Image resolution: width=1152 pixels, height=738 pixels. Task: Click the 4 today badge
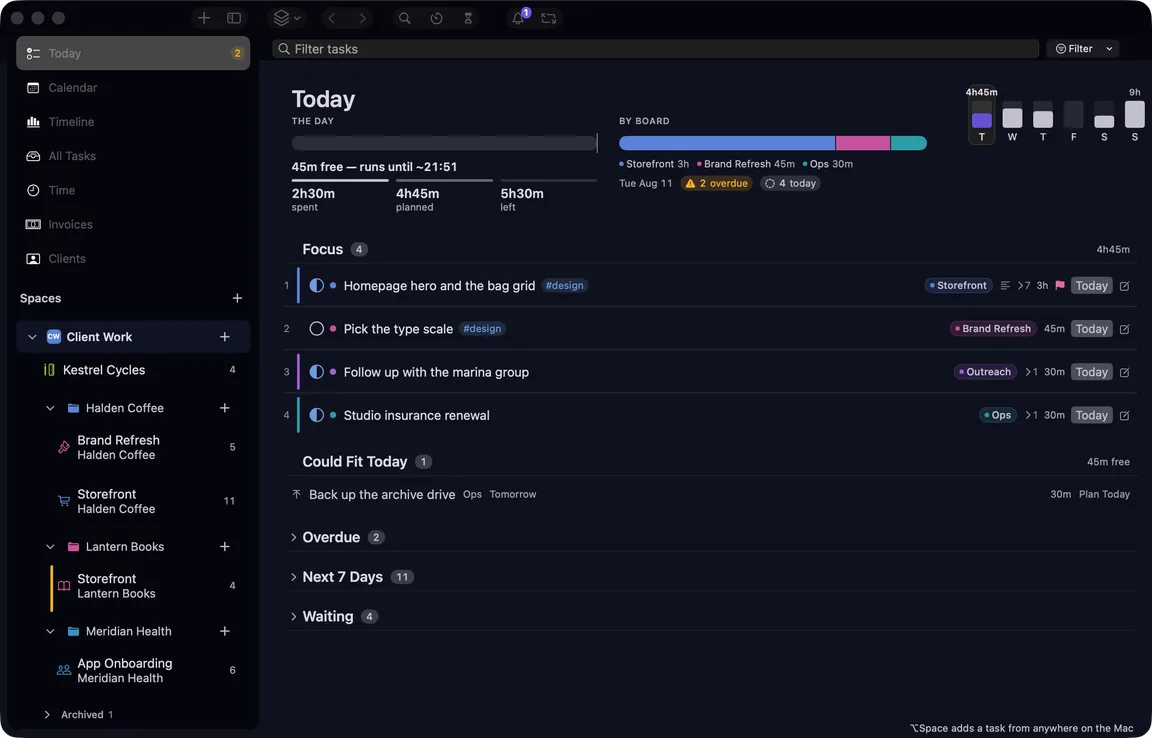(x=791, y=183)
